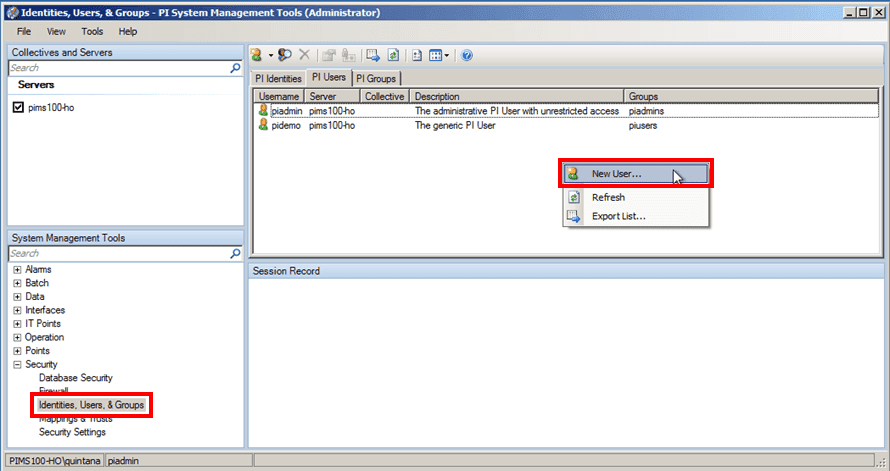890x471 pixels.
Task: Select Security Settings tree item
Action: (x=72, y=432)
